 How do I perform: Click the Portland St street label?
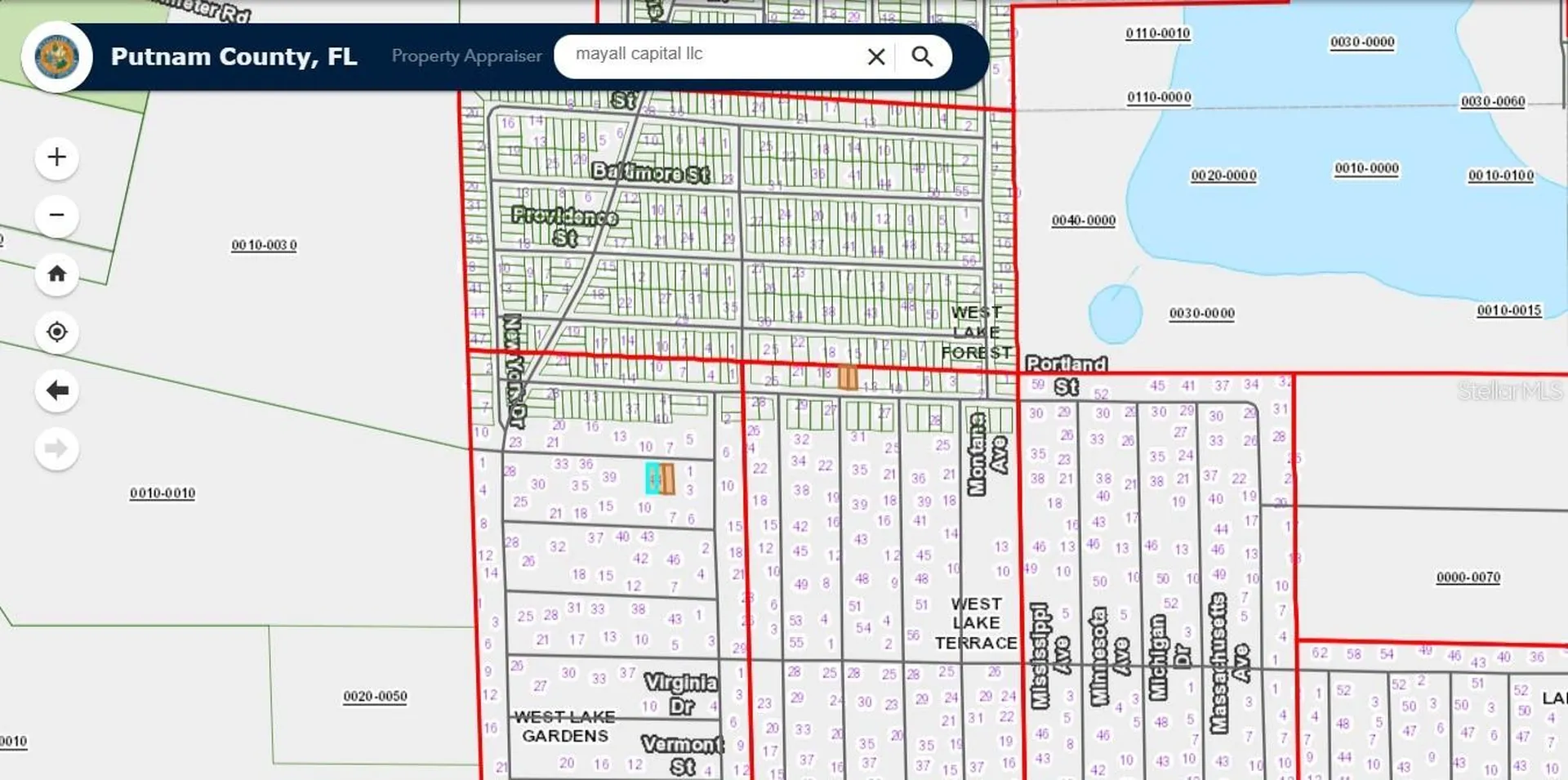coord(1067,375)
